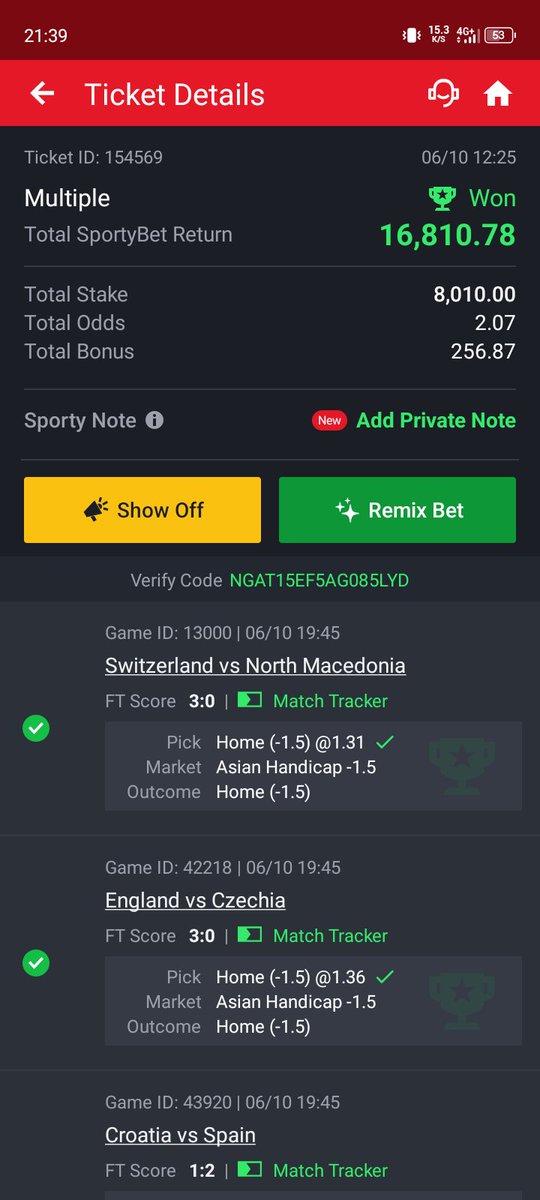Screen dimensions: 540x1200
Task: Tap green check beside Switzerland vs North Macedonia
Action: [36, 728]
